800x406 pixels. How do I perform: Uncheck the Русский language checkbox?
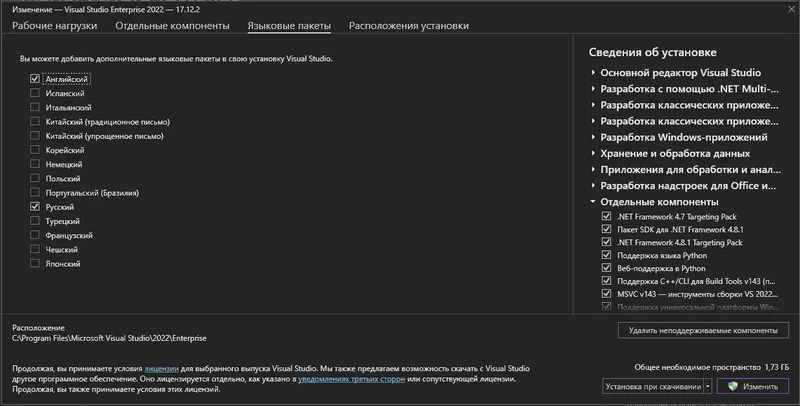(x=36, y=206)
